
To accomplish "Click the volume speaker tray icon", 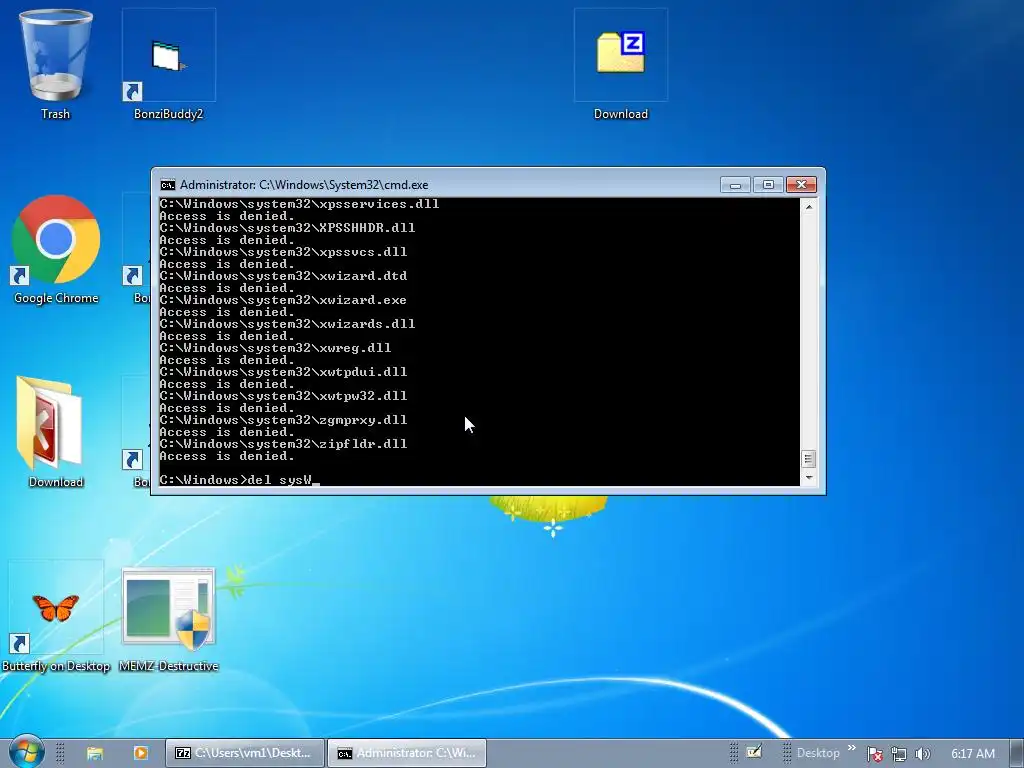I will 923,754.
